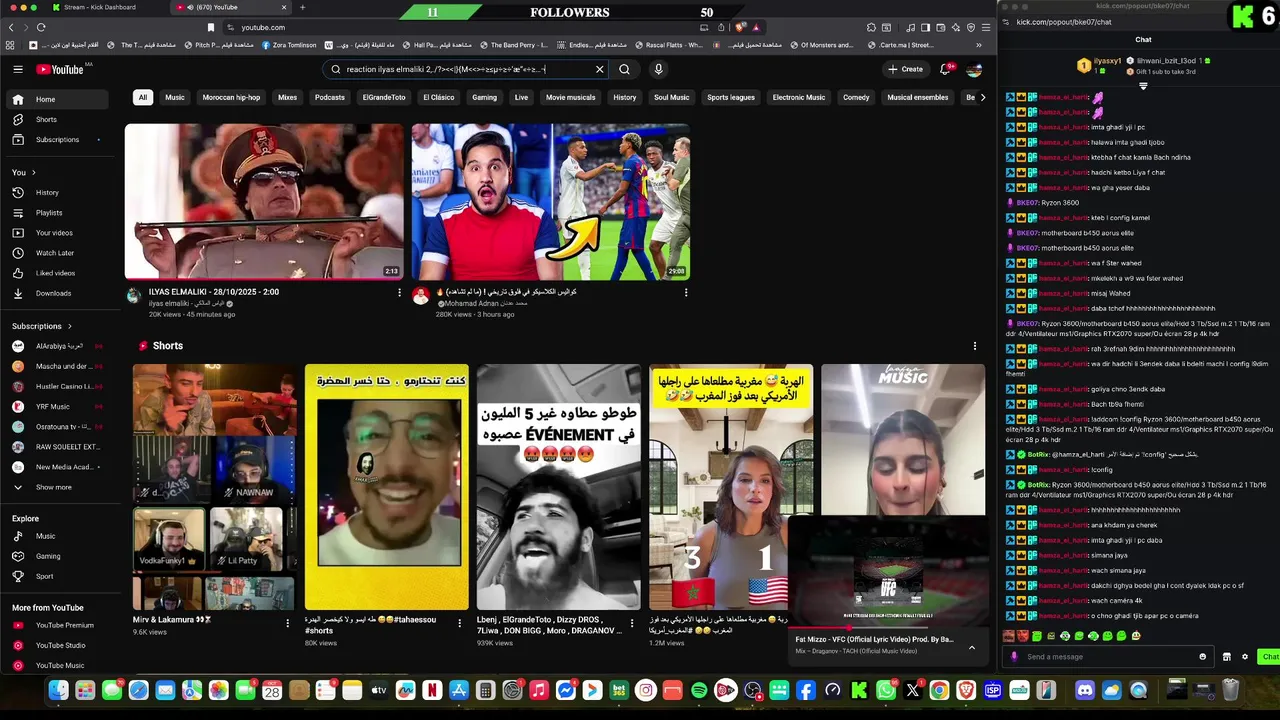Viewport: 1280px width, 720px height.
Task: Open a new browser tab
Action: coord(302,7)
